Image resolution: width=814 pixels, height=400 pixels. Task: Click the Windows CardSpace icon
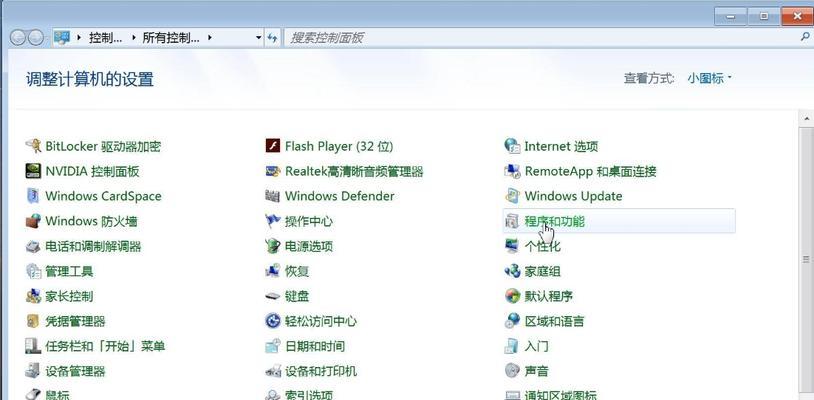(x=33, y=196)
